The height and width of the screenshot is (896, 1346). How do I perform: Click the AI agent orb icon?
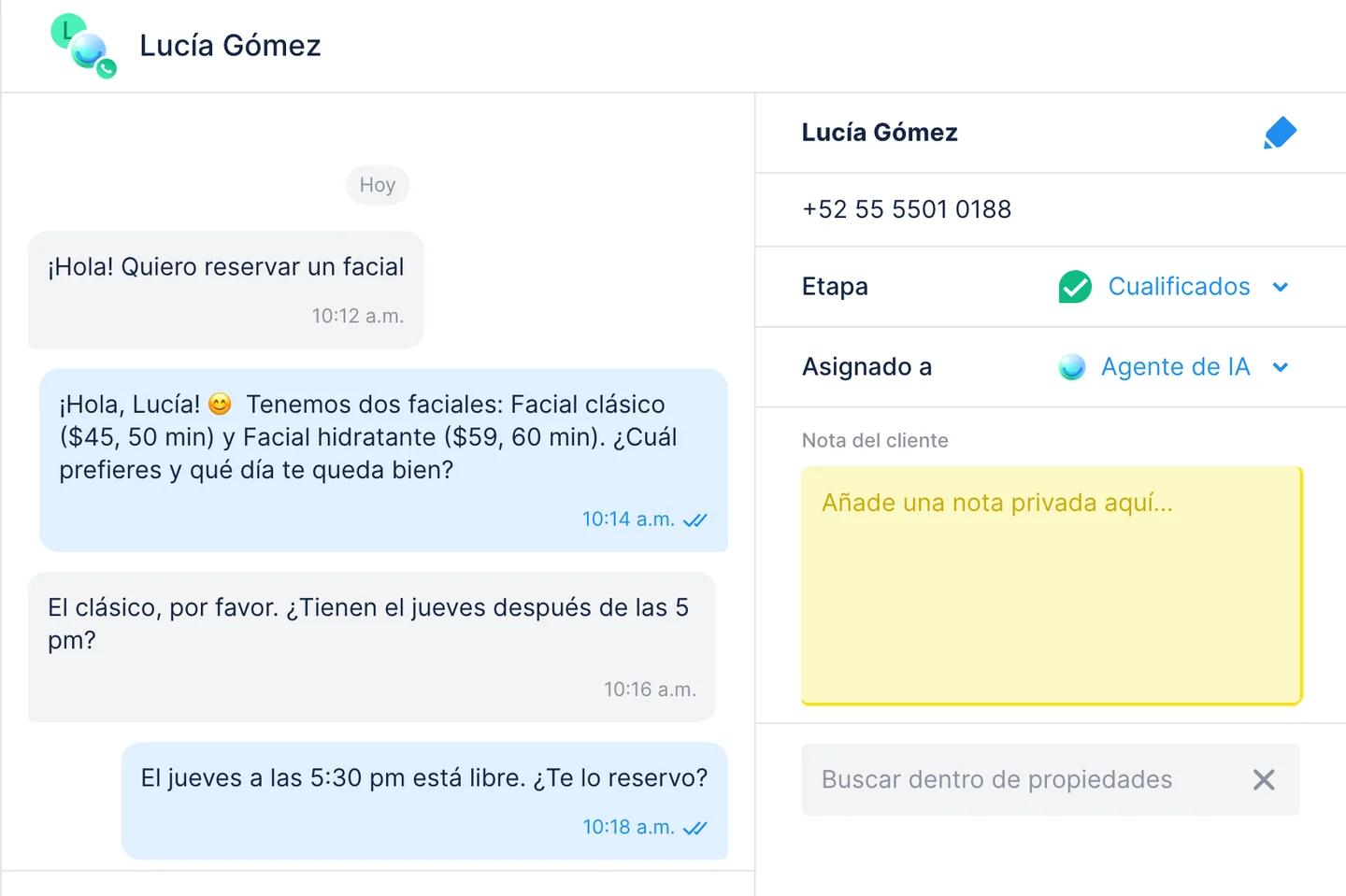point(1072,367)
